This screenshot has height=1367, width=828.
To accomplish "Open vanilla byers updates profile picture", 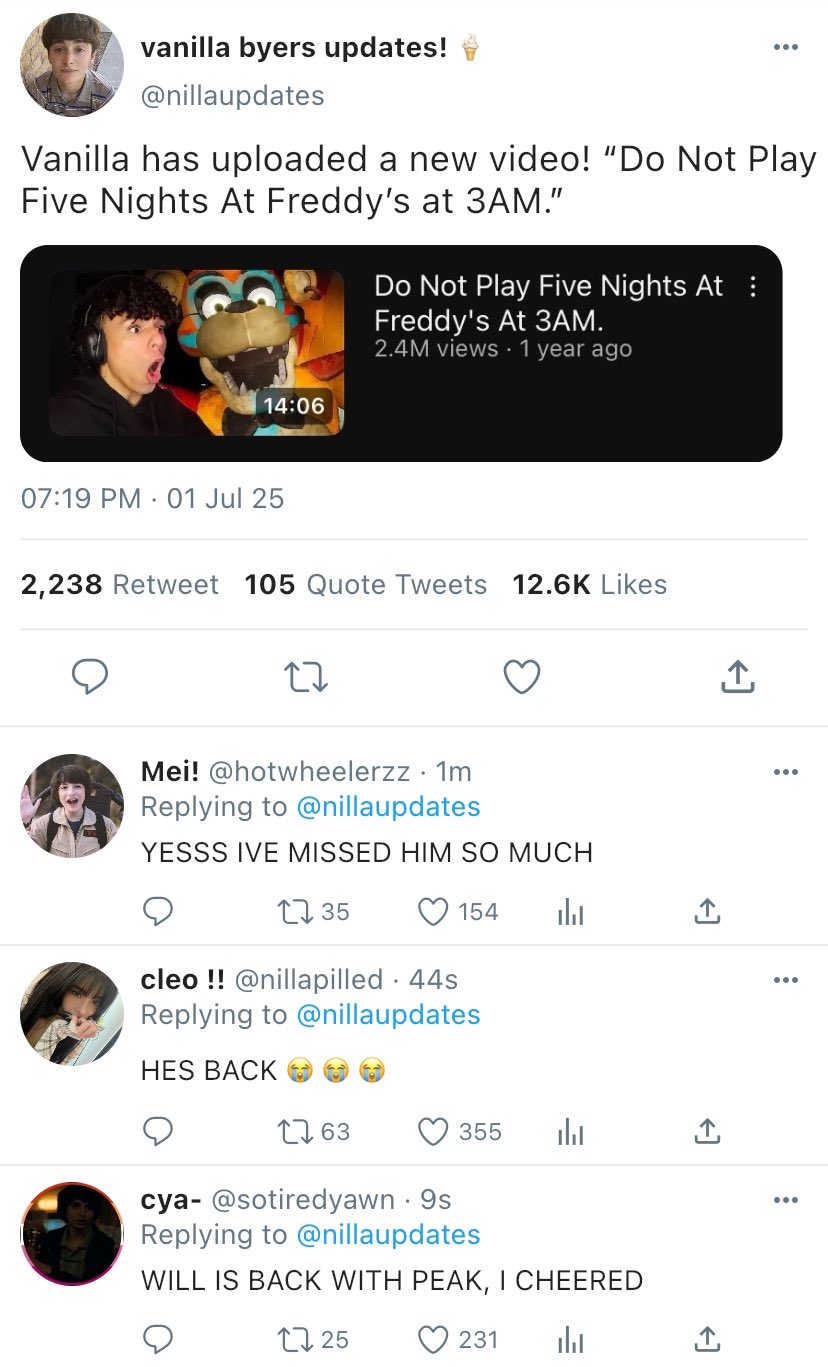I will (x=72, y=65).
